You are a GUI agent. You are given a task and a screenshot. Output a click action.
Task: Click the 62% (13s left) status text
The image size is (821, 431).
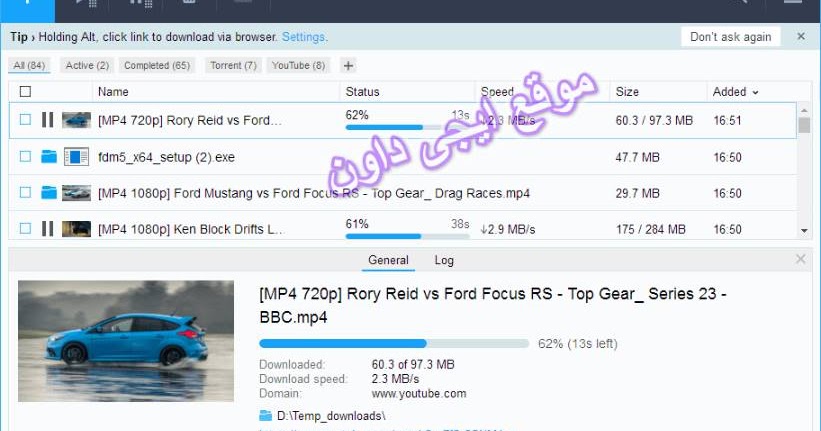click(578, 344)
